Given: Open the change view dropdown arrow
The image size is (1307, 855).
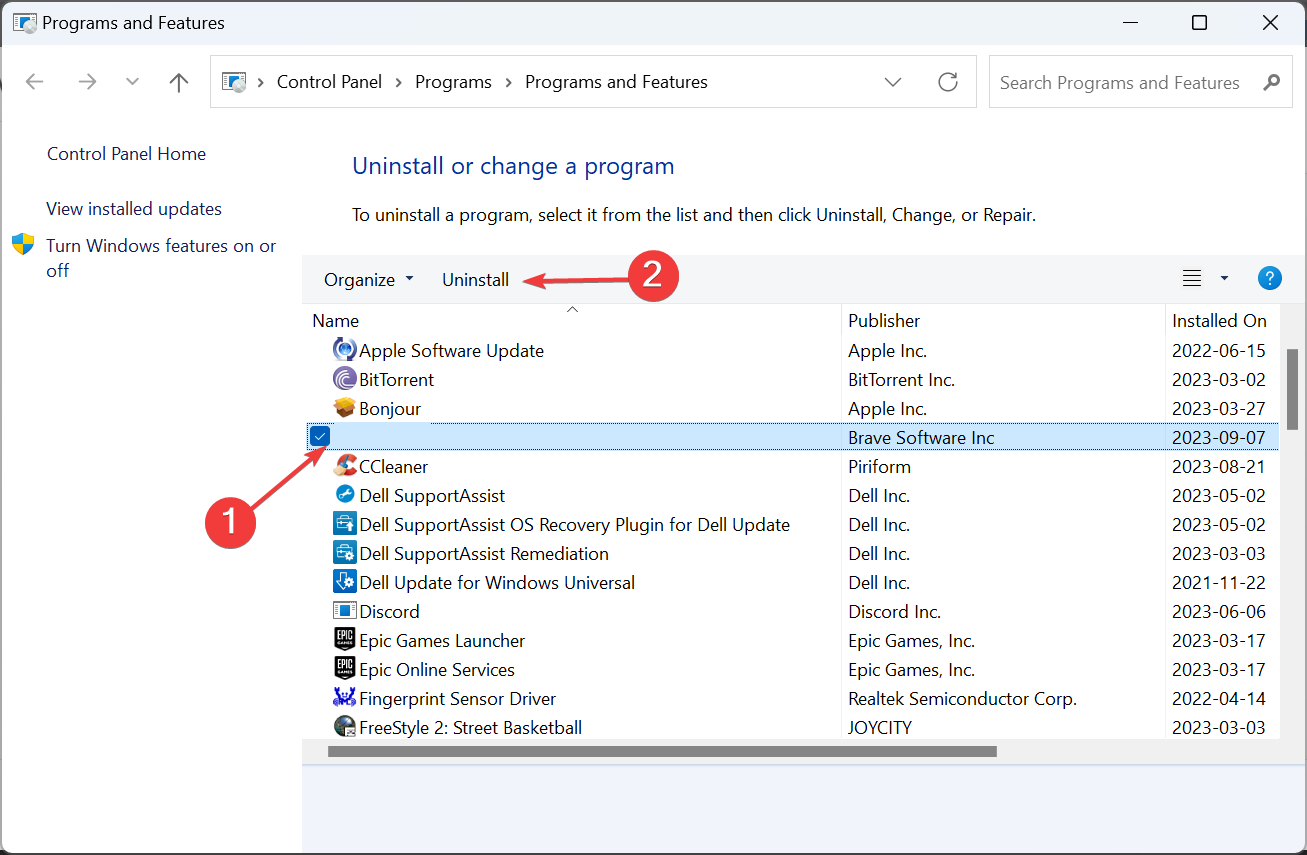Looking at the screenshot, I should [1223, 278].
